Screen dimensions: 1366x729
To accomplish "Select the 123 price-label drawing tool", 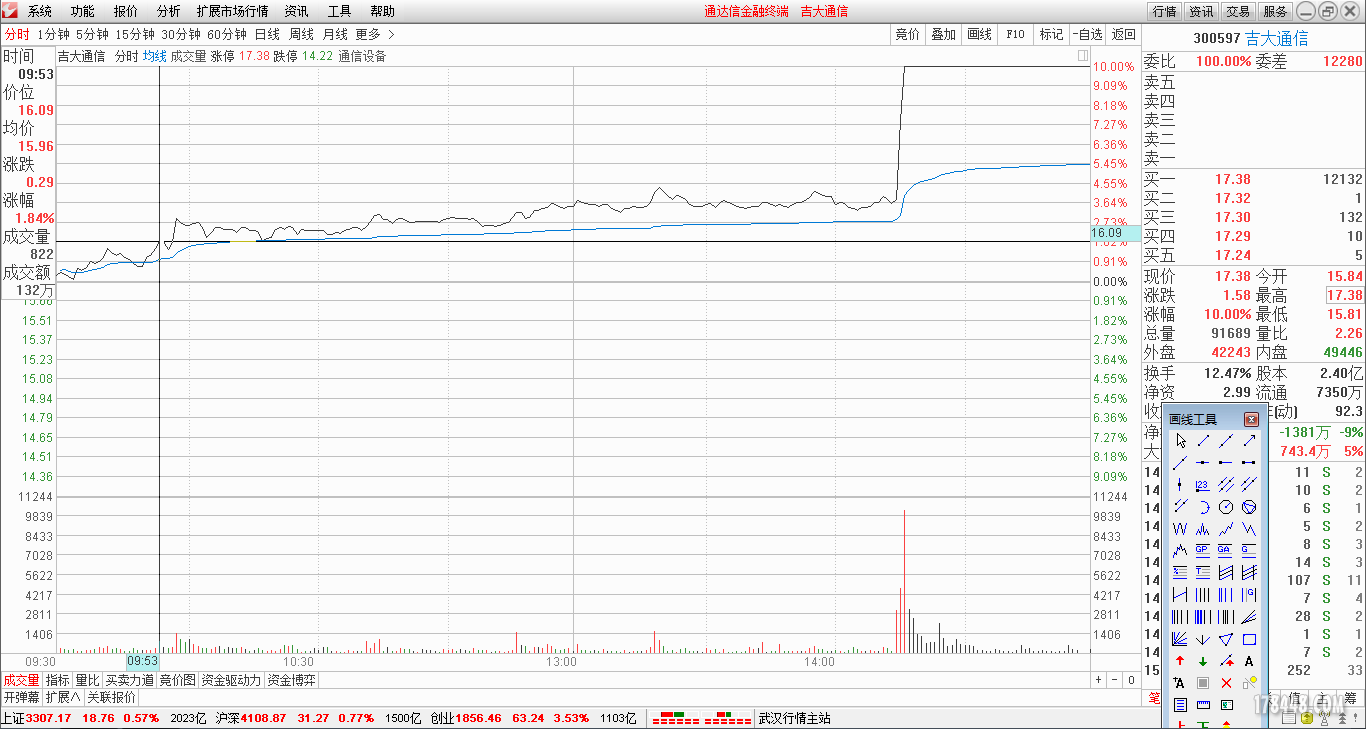I will click(x=1203, y=484).
